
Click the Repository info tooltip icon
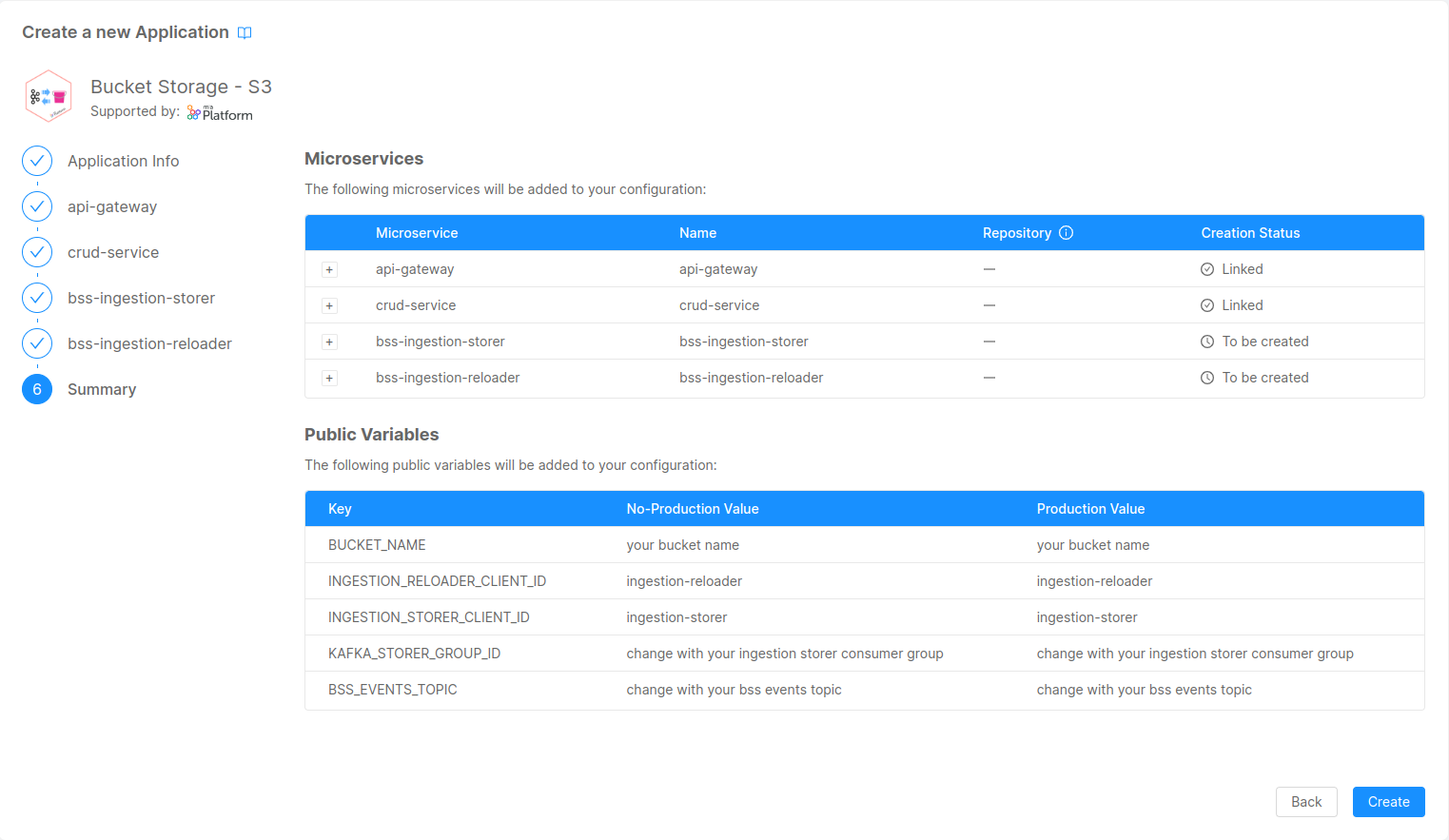1067,232
